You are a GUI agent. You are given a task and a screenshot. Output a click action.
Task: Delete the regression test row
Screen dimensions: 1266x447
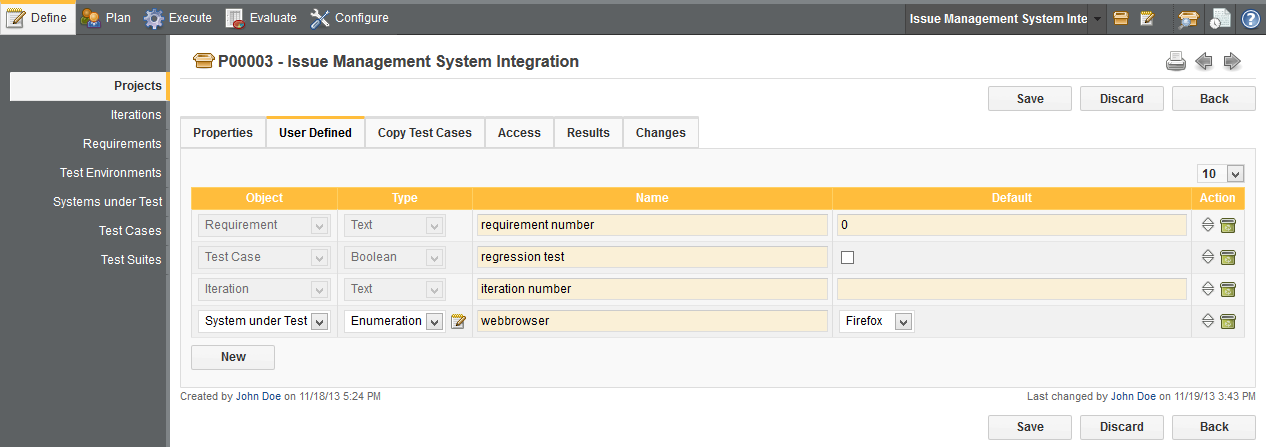point(1228,257)
